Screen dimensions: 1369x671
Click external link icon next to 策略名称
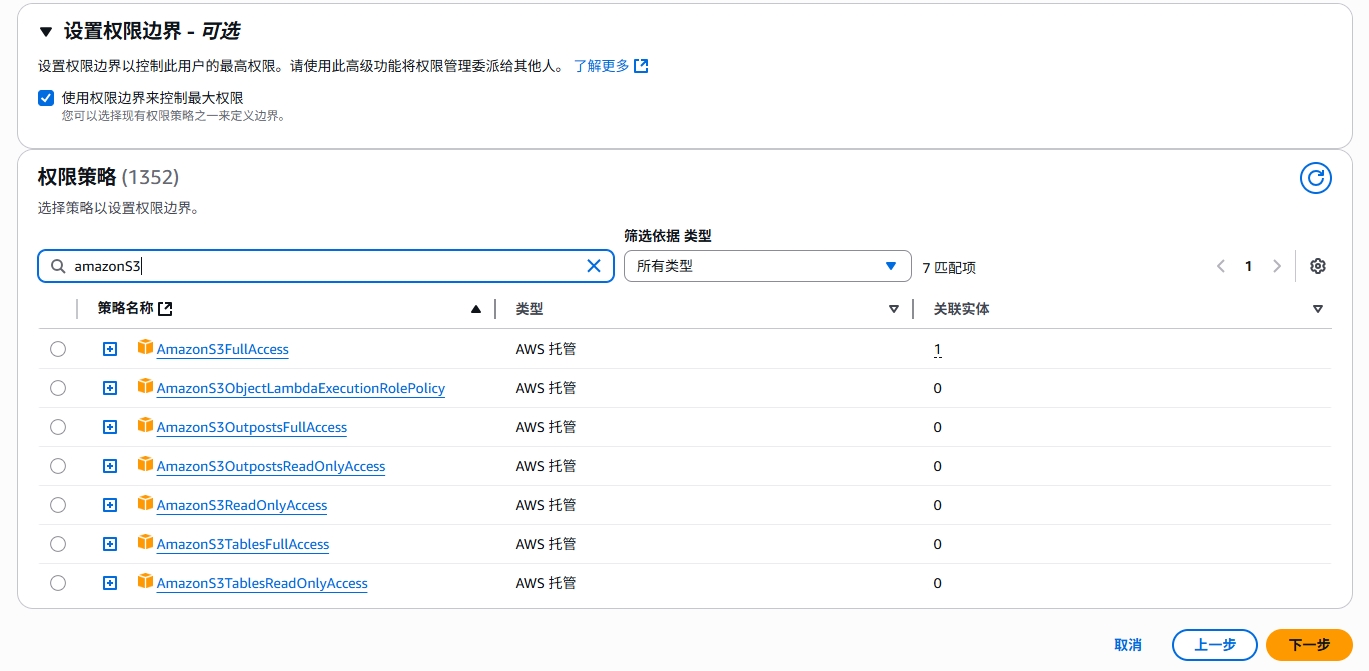click(x=166, y=309)
